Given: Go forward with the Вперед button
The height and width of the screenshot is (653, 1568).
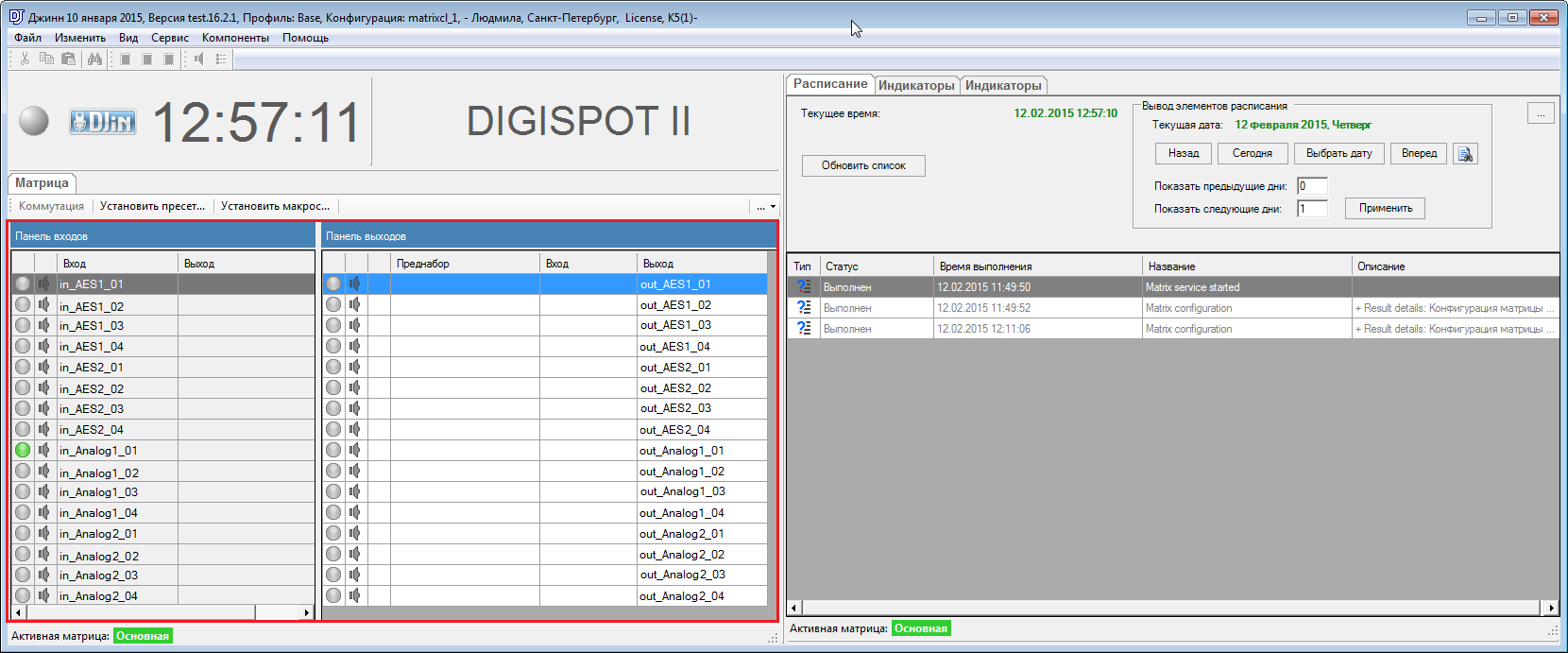Looking at the screenshot, I should (1419, 153).
